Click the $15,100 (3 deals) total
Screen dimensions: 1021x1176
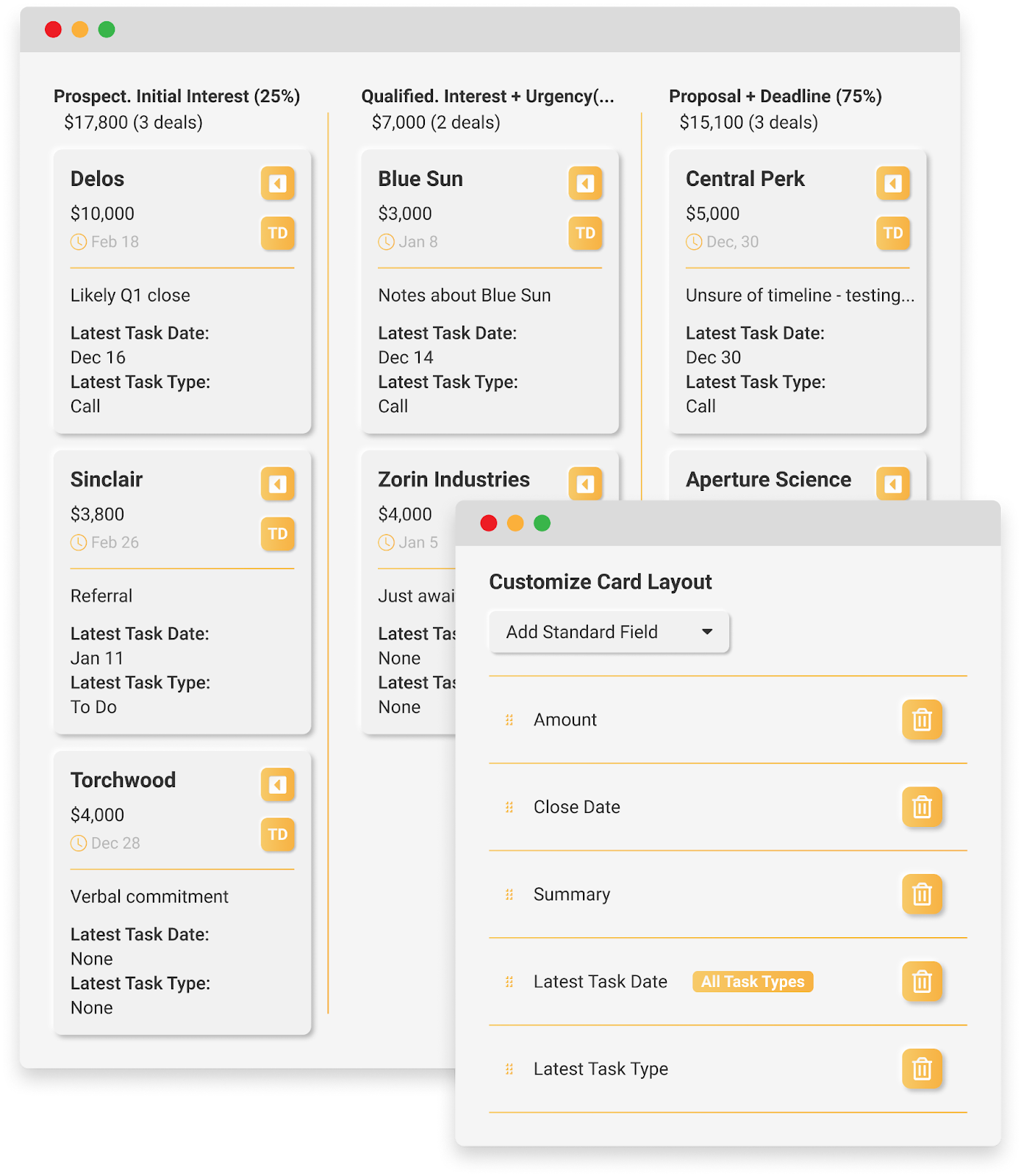point(748,122)
